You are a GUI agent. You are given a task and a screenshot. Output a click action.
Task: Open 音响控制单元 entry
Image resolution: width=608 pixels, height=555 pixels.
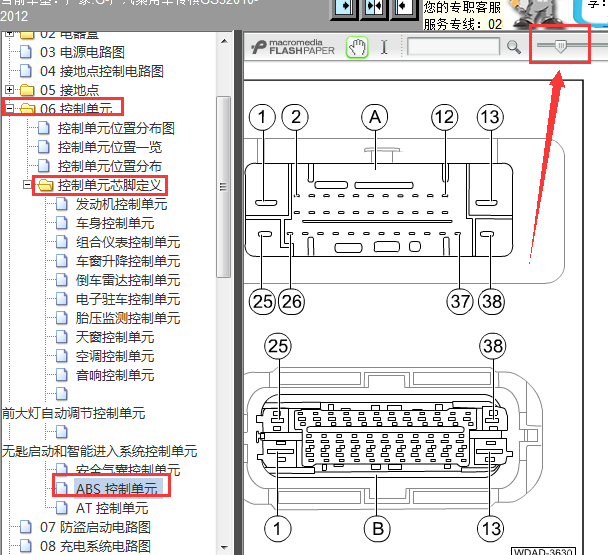(115, 375)
